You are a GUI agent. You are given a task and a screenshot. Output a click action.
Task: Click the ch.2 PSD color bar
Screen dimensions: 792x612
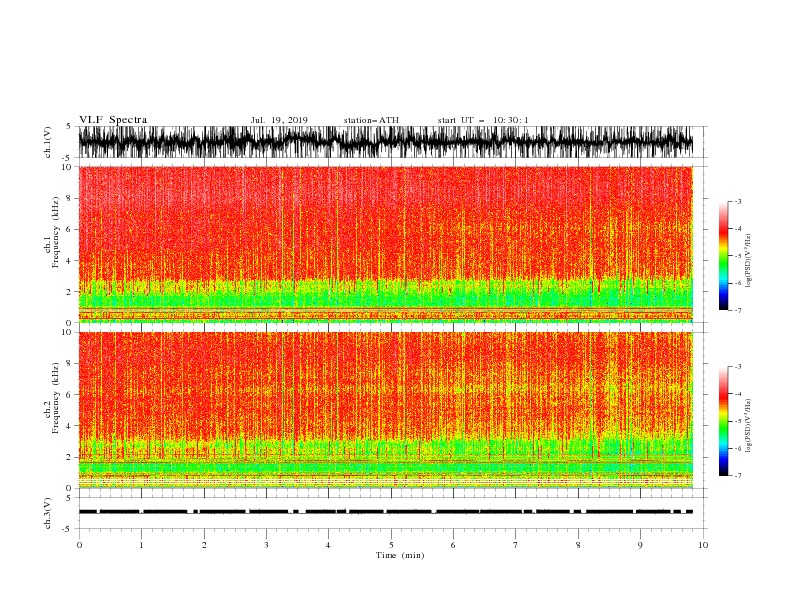coord(723,421)
